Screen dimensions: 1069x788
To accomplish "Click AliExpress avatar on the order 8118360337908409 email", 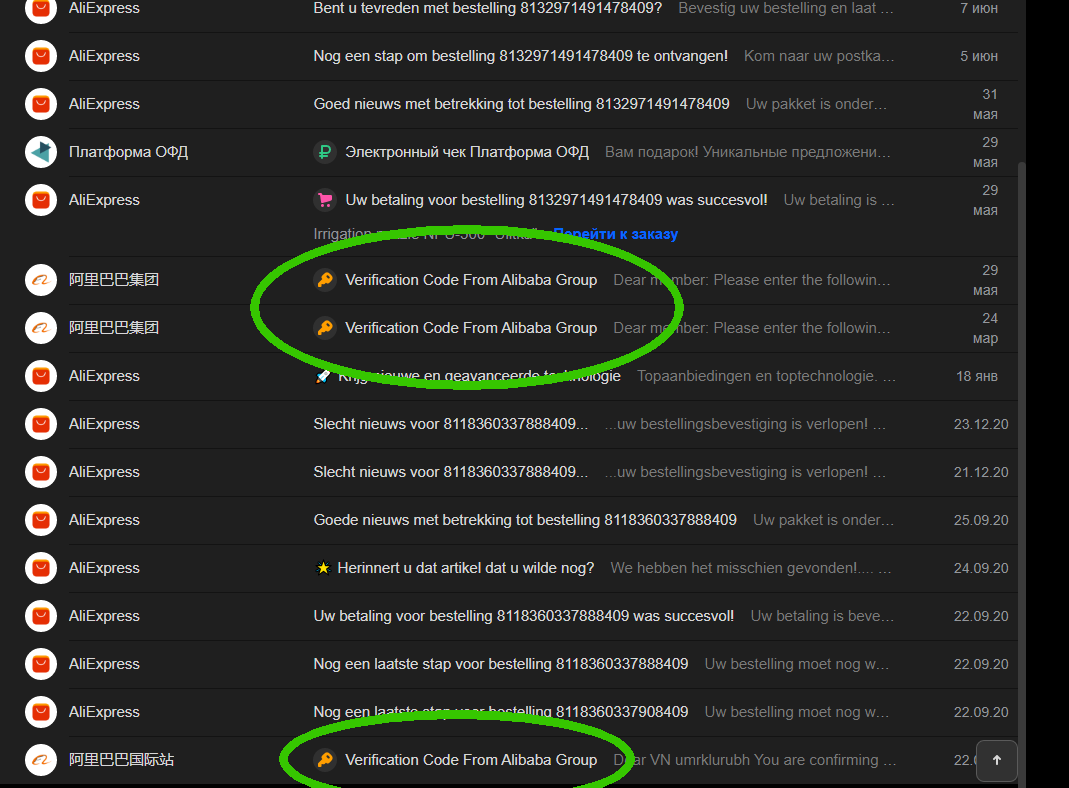I will click(41, 712).
